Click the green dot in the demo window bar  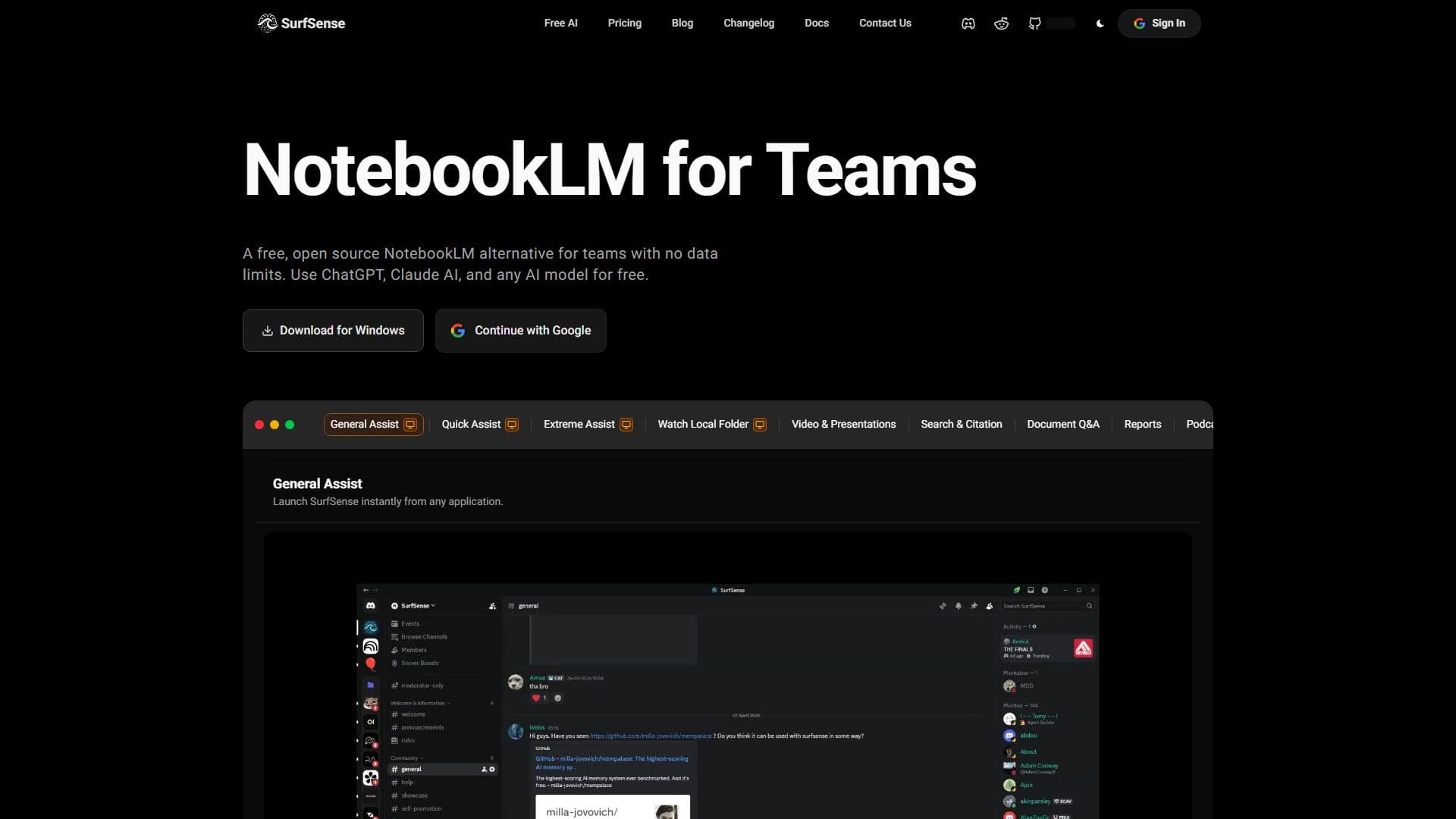[x=290, y=425]
